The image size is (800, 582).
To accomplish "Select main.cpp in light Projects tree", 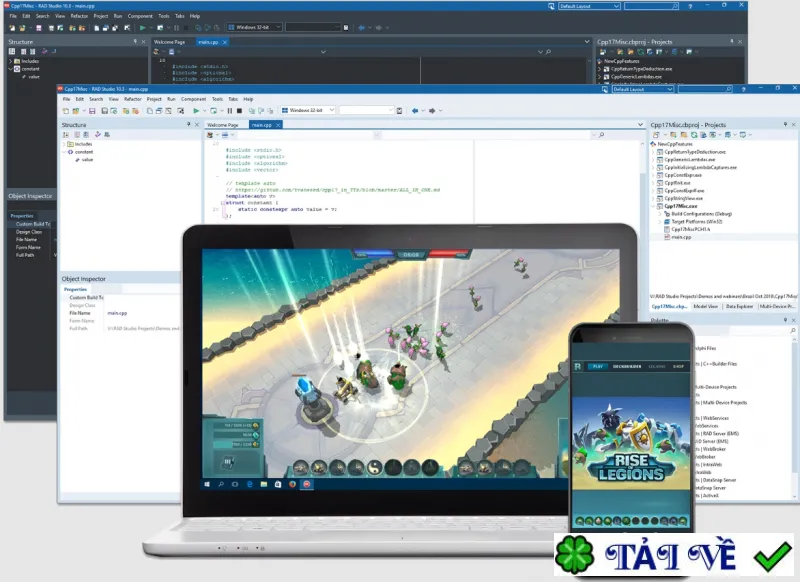I will 681,237.
